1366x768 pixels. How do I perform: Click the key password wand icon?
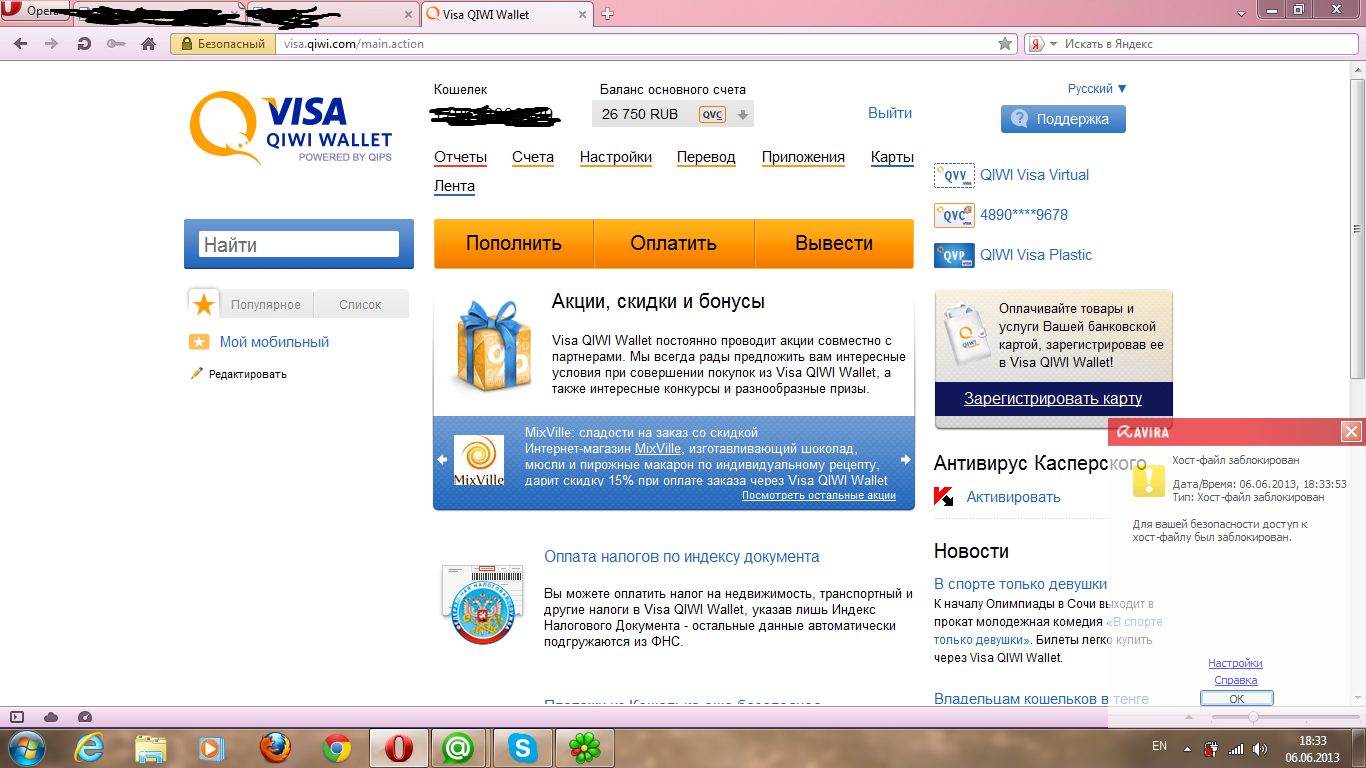pos(116,44)
